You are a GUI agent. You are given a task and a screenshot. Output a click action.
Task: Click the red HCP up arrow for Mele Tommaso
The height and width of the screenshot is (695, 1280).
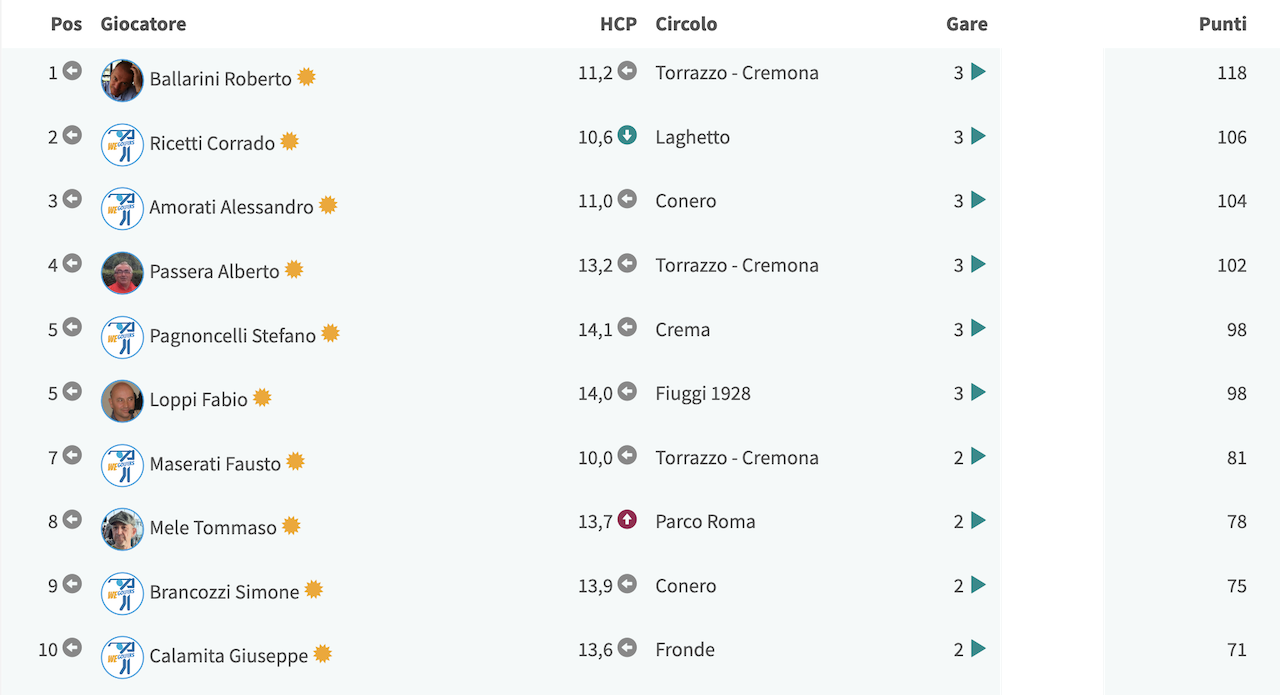click(627, 520)
